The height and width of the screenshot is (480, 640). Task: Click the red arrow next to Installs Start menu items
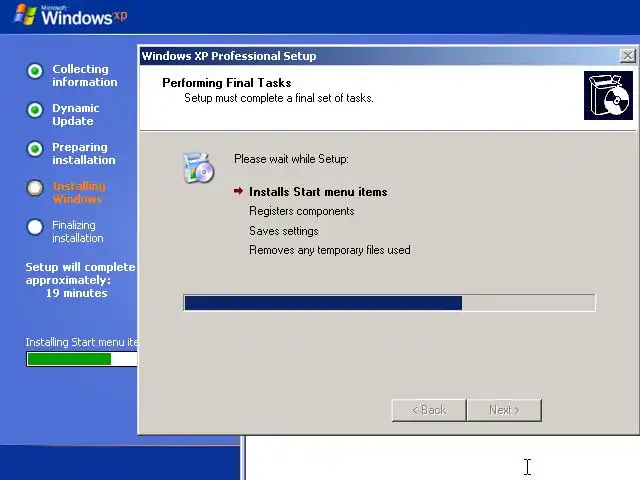[238, 191]
